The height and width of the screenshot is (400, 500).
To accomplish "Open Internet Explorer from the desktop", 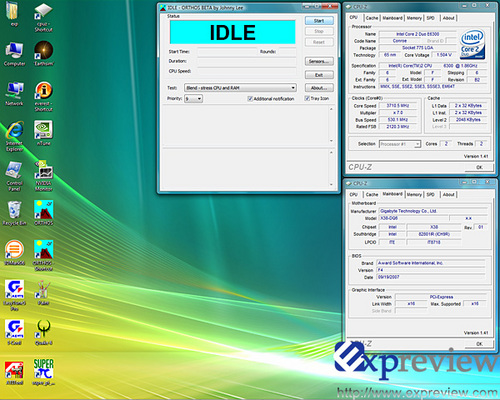I will 14,136.
